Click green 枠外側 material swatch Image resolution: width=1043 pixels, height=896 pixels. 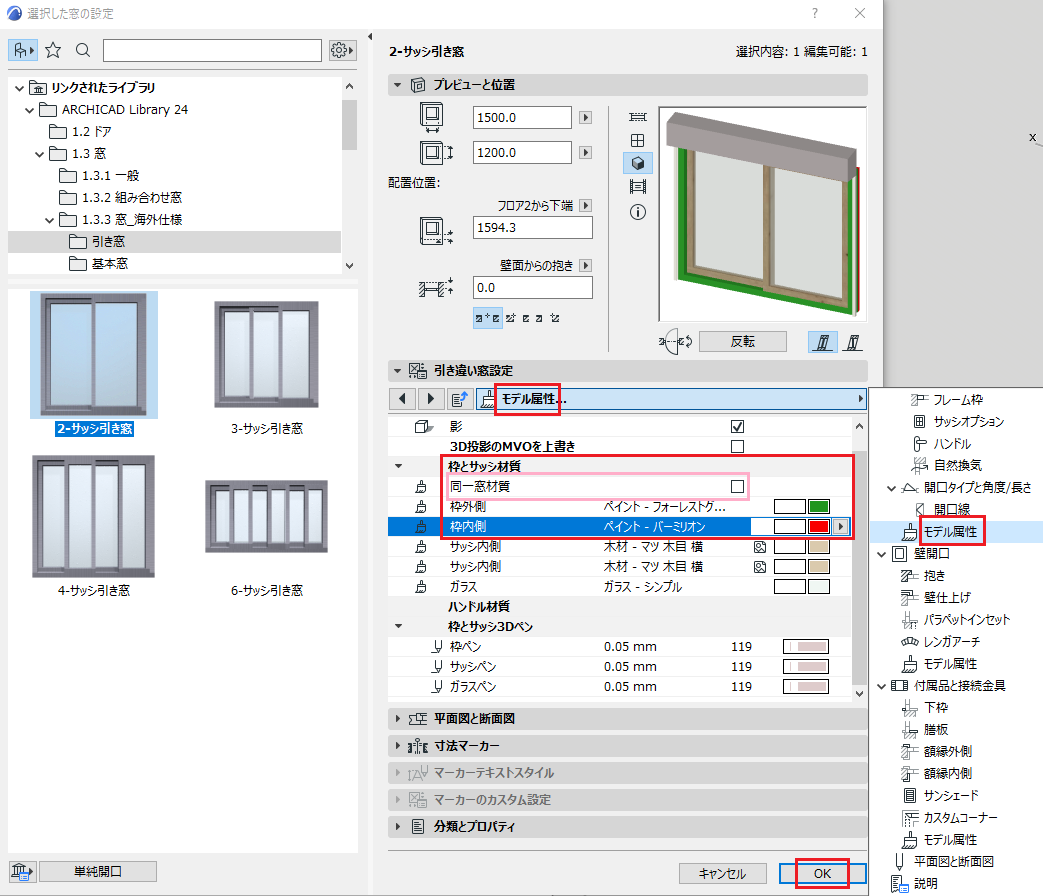[818, 507]
